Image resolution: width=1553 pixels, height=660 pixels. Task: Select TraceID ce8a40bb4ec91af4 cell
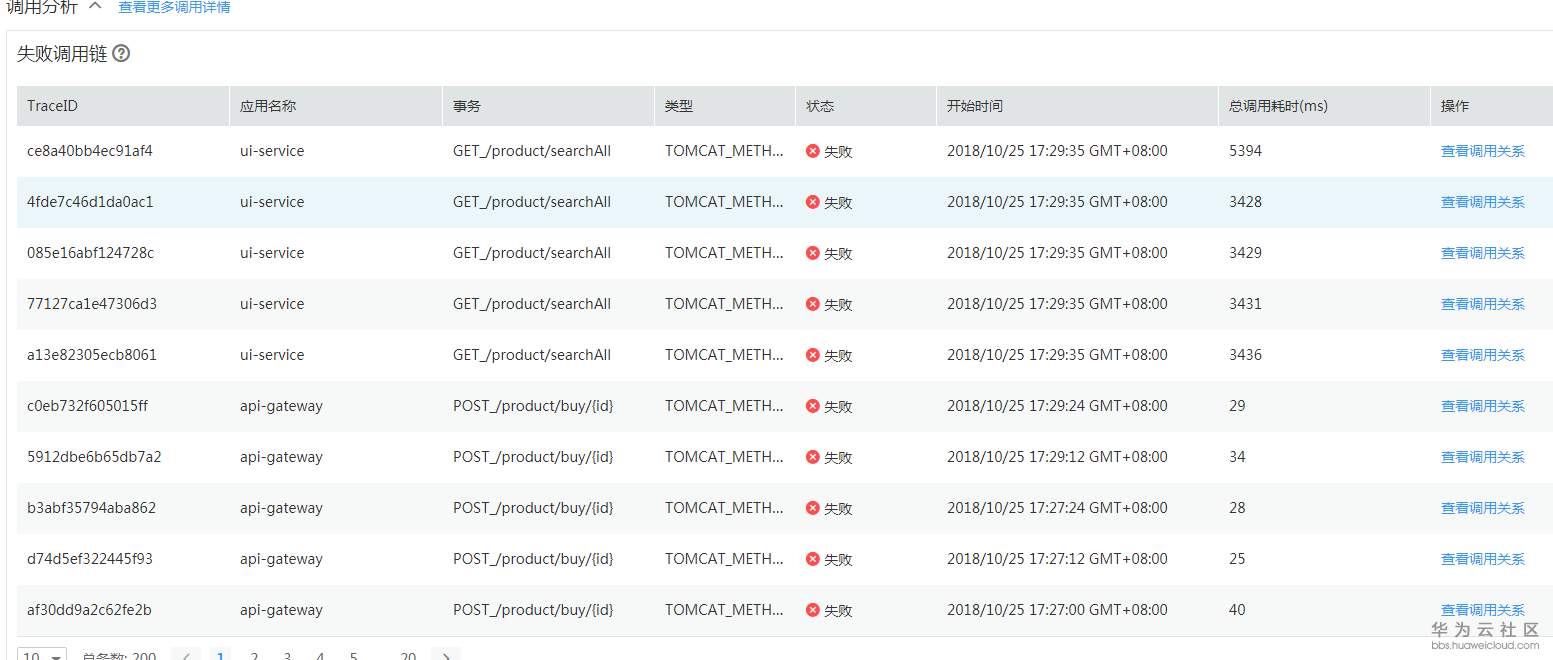point(90,151)
